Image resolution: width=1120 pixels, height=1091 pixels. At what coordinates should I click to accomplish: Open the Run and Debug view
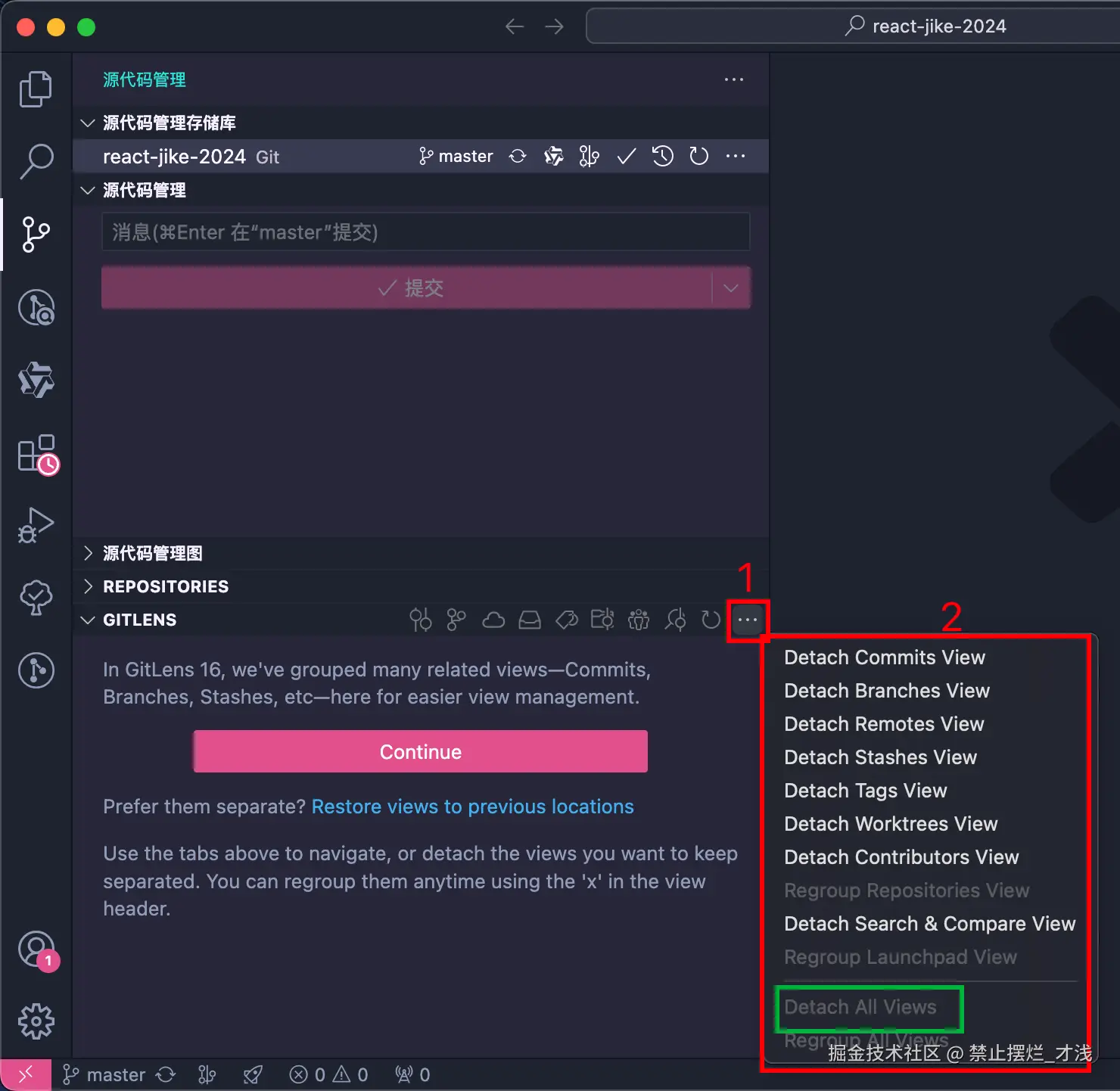pos(36,524)
